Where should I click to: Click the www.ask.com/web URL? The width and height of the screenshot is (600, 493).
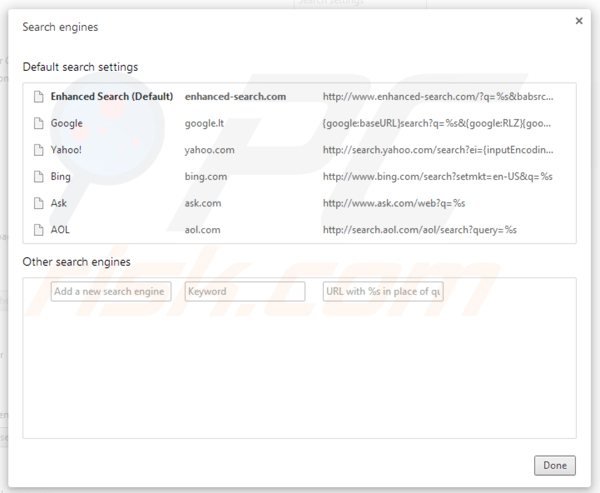(394, 203)
